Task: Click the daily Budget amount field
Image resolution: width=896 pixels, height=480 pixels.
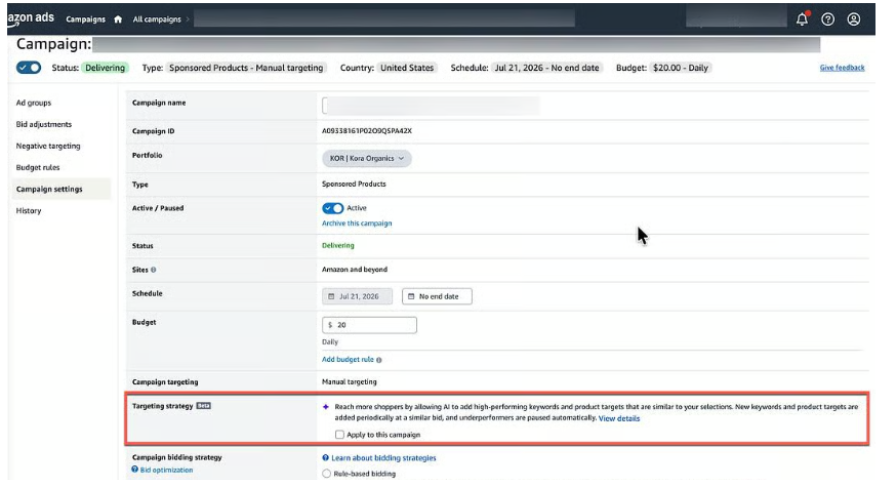Action: [x=369, y=325]
